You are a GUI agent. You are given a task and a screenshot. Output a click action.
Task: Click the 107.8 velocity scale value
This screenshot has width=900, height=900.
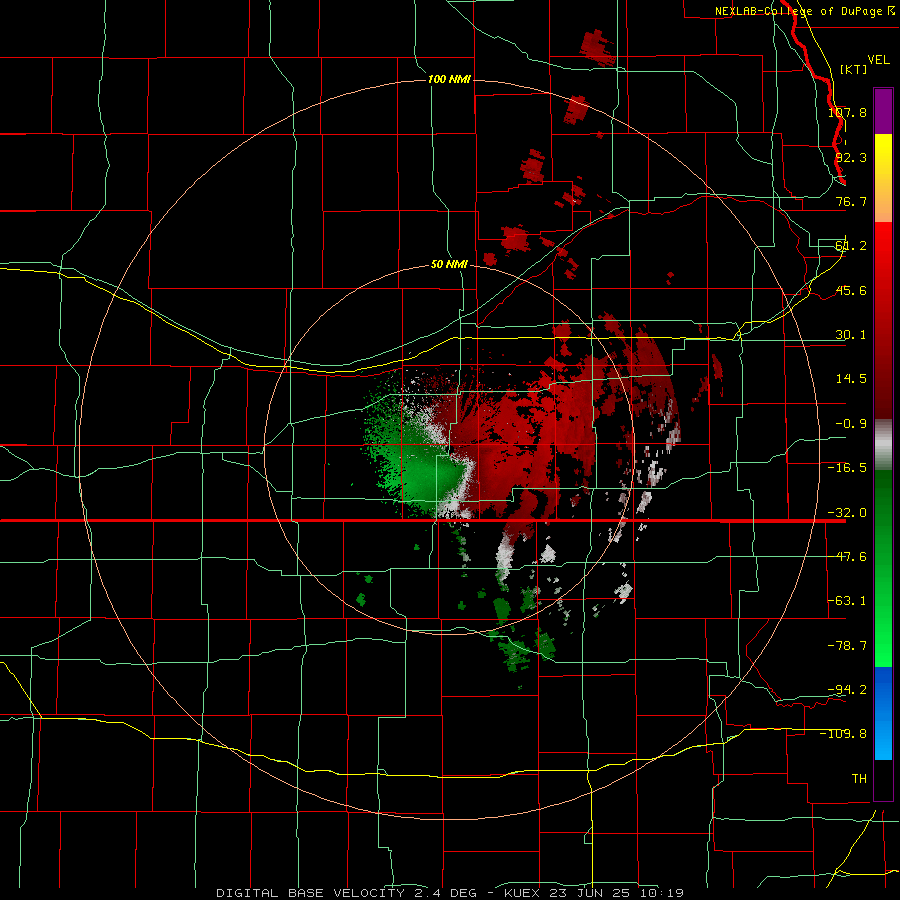tap(847, 112)
